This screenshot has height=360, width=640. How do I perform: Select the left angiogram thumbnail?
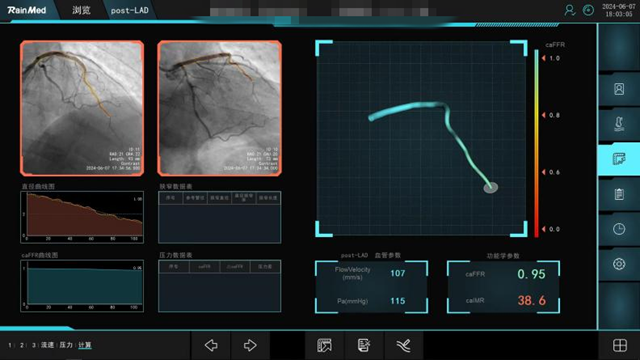pyautogui.click(x=82, y=108)
